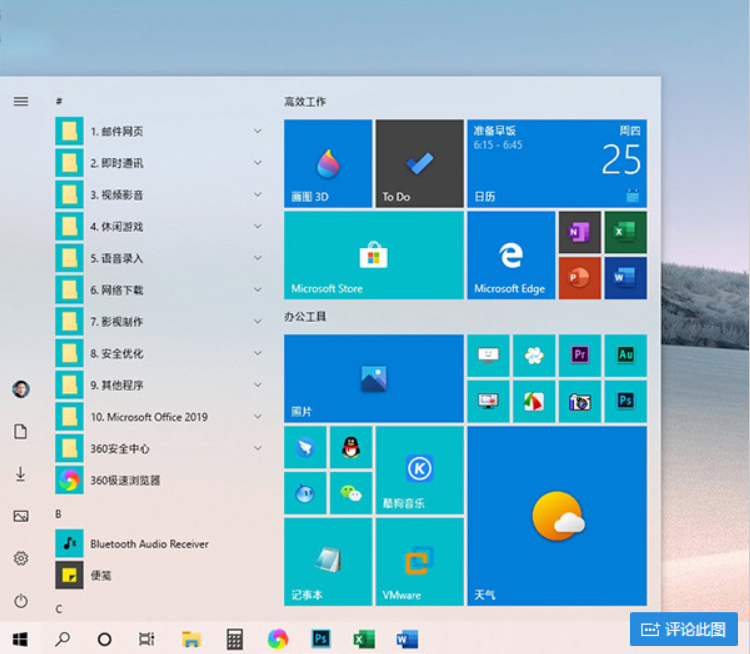
Task: Open Cortana circle on taskbar
Action: tap(104, 639)
